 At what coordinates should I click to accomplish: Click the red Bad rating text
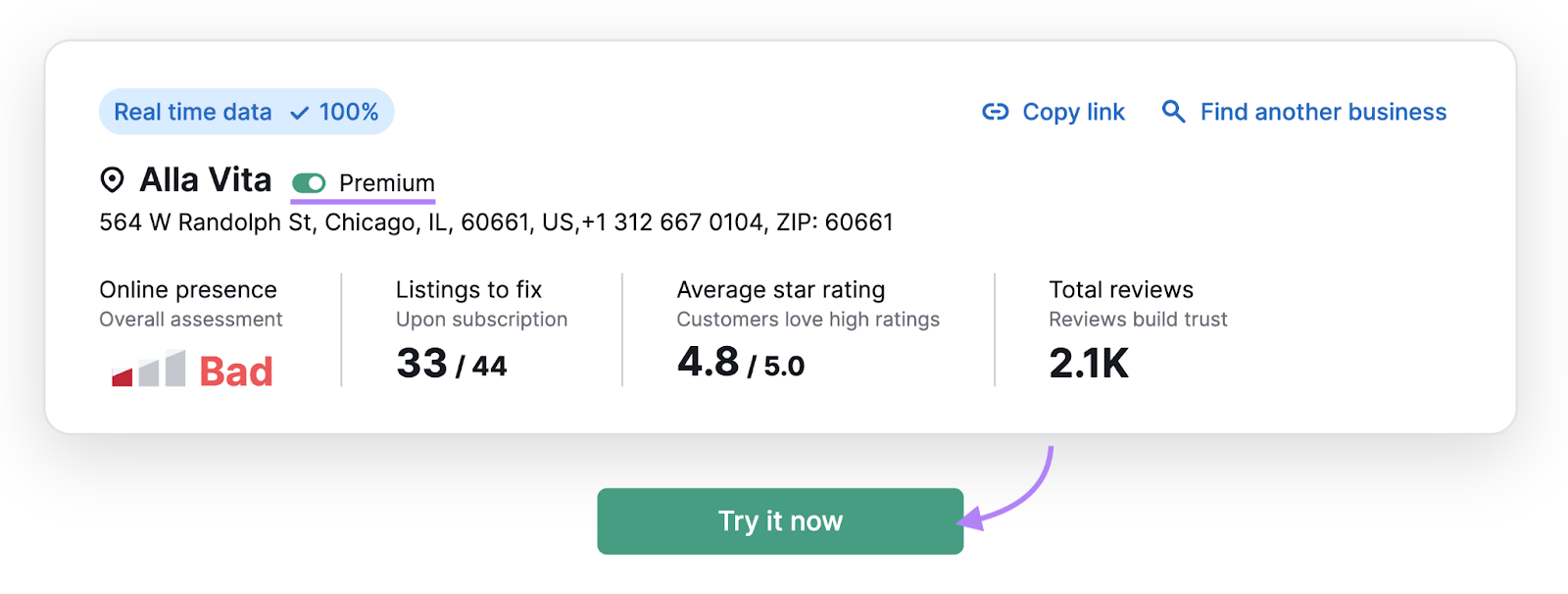(x=236, y=371)
